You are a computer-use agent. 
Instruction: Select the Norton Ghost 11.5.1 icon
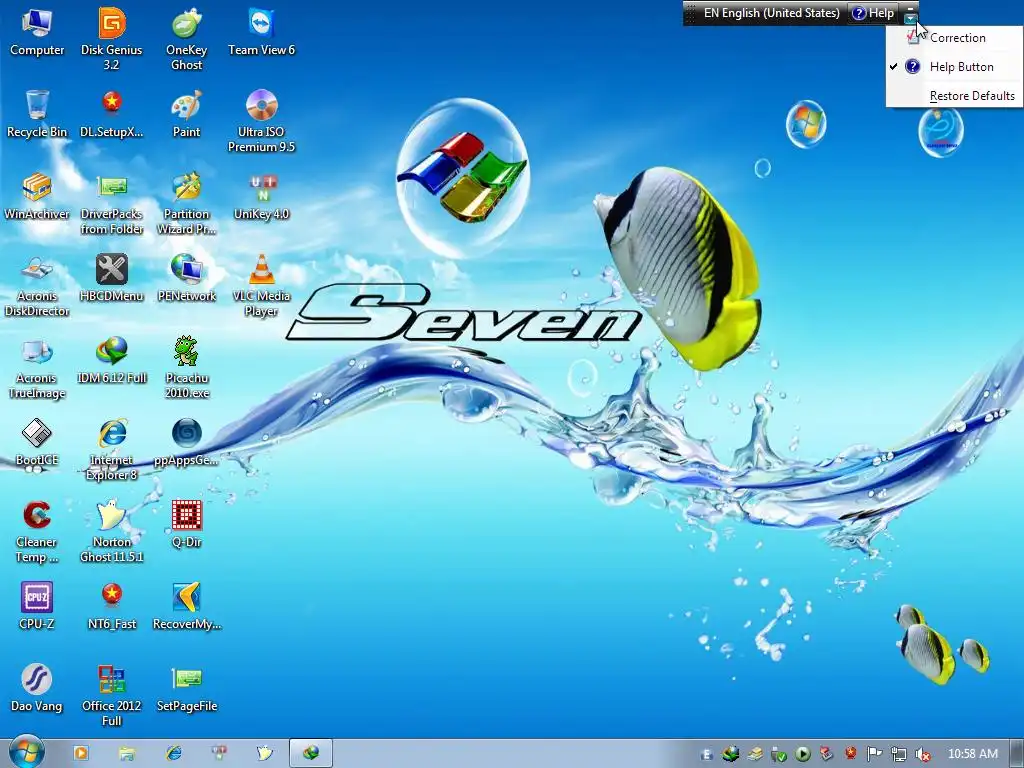pyautogui.click(x=112, y=533)
